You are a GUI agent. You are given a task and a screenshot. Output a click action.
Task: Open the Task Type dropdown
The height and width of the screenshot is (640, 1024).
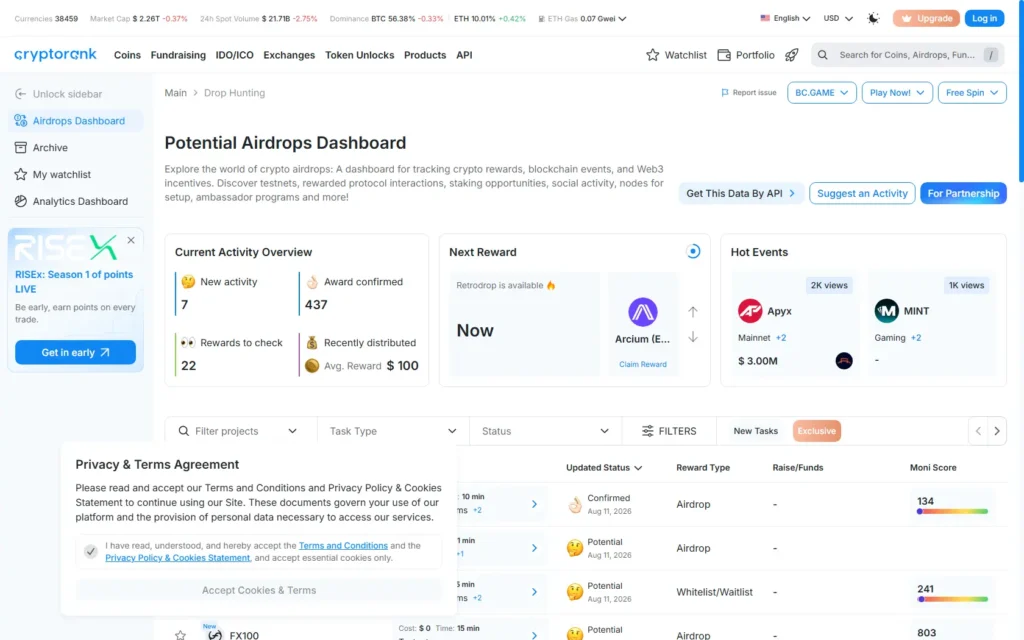tap(393, 431)
